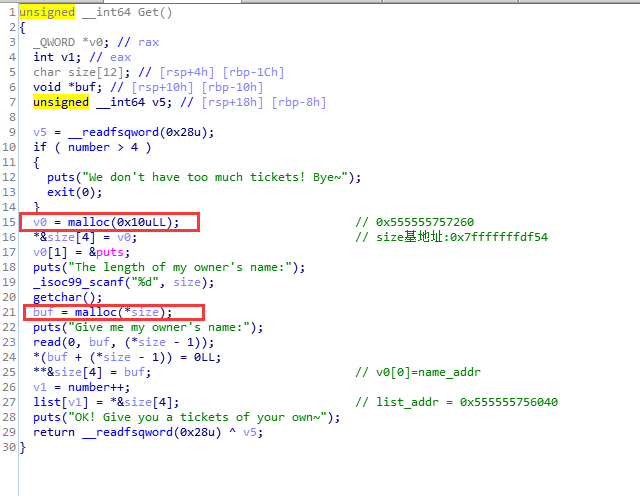The width and height of the screenshot is (640, 496).
Task: Click the [rbp-10h] stack offset comment
Action: (233, 87)
